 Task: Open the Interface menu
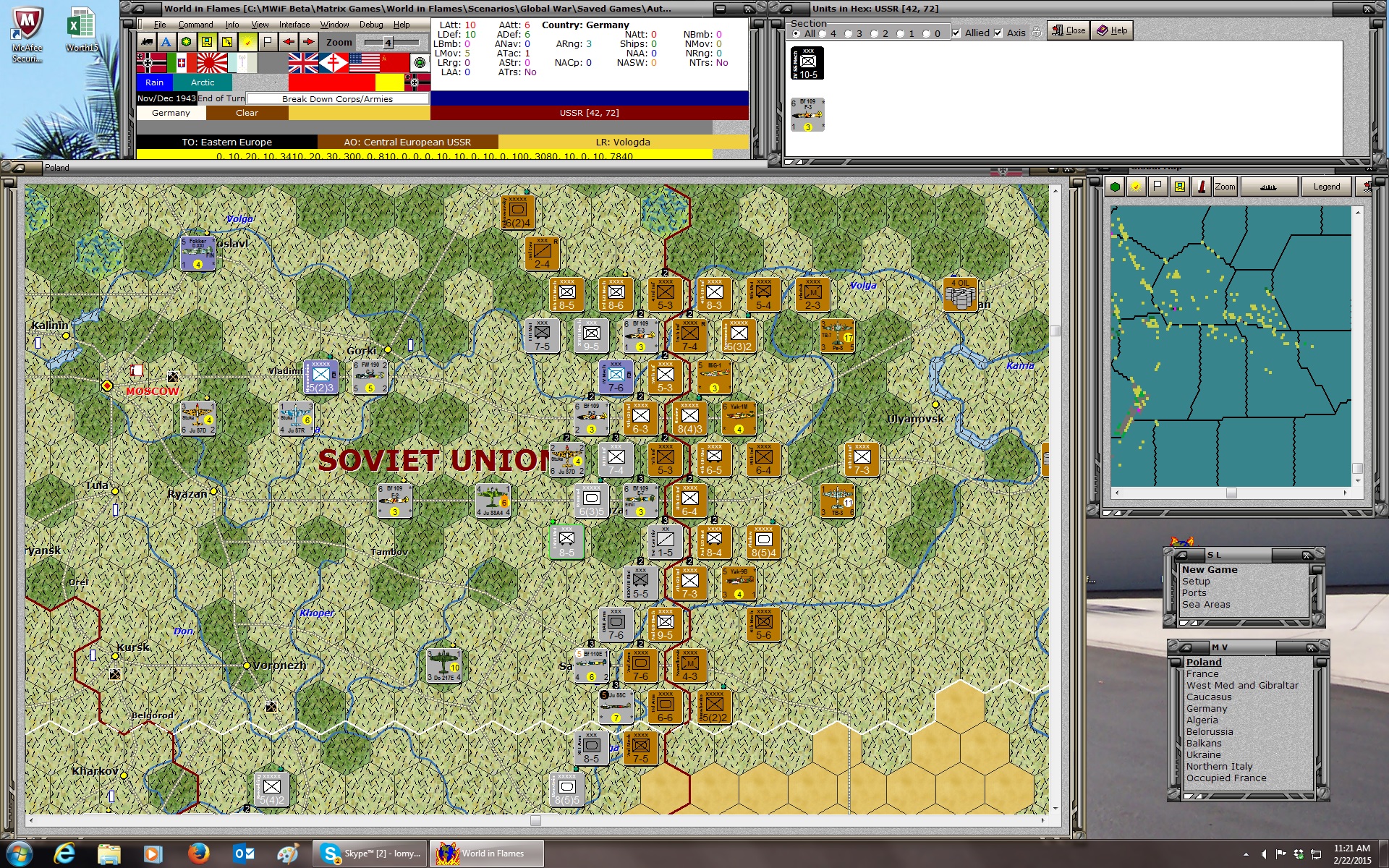[294, 25]
